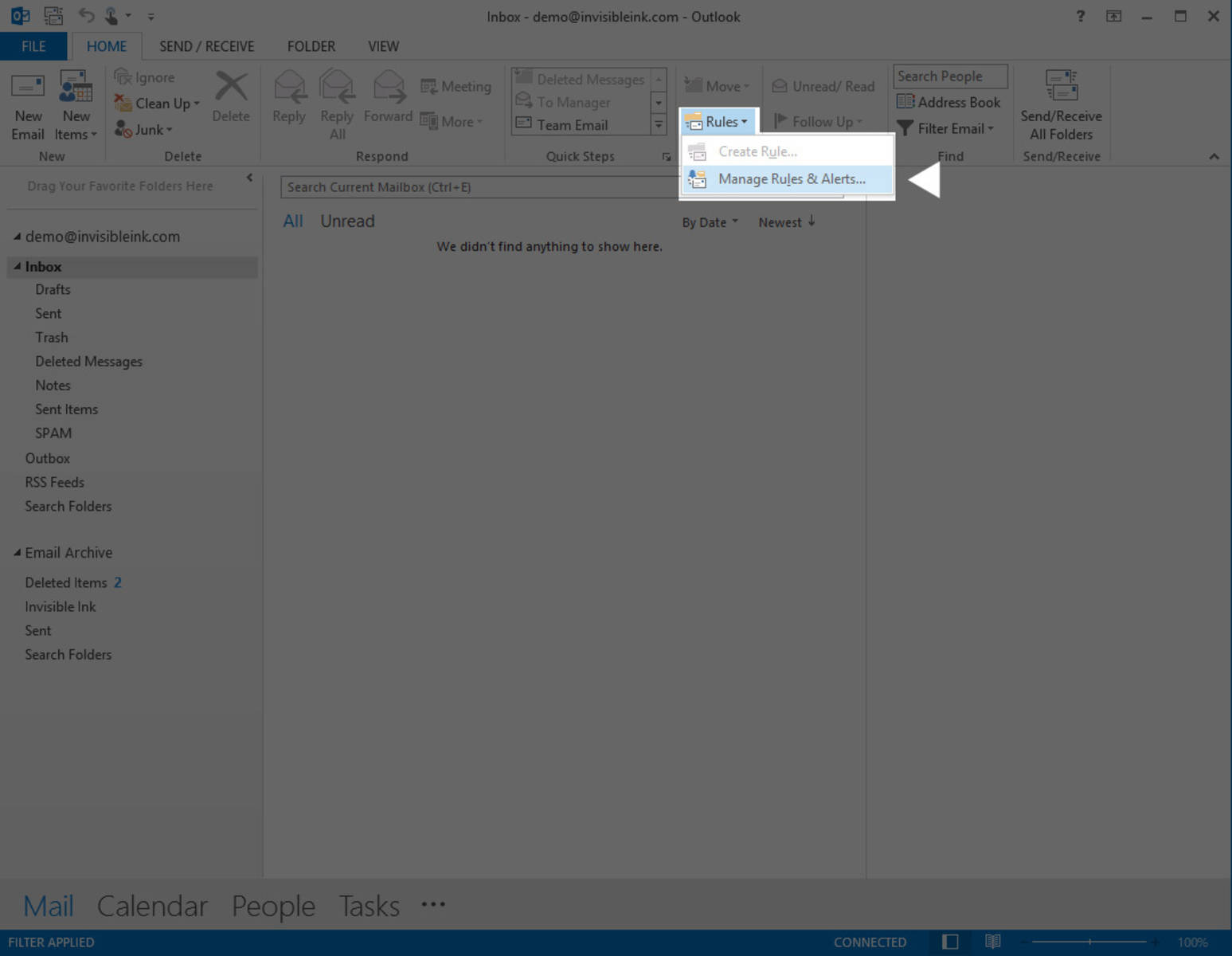Click the Delete X icon
This screenshot has width=1232, height=956.
[x=231, y=86]
